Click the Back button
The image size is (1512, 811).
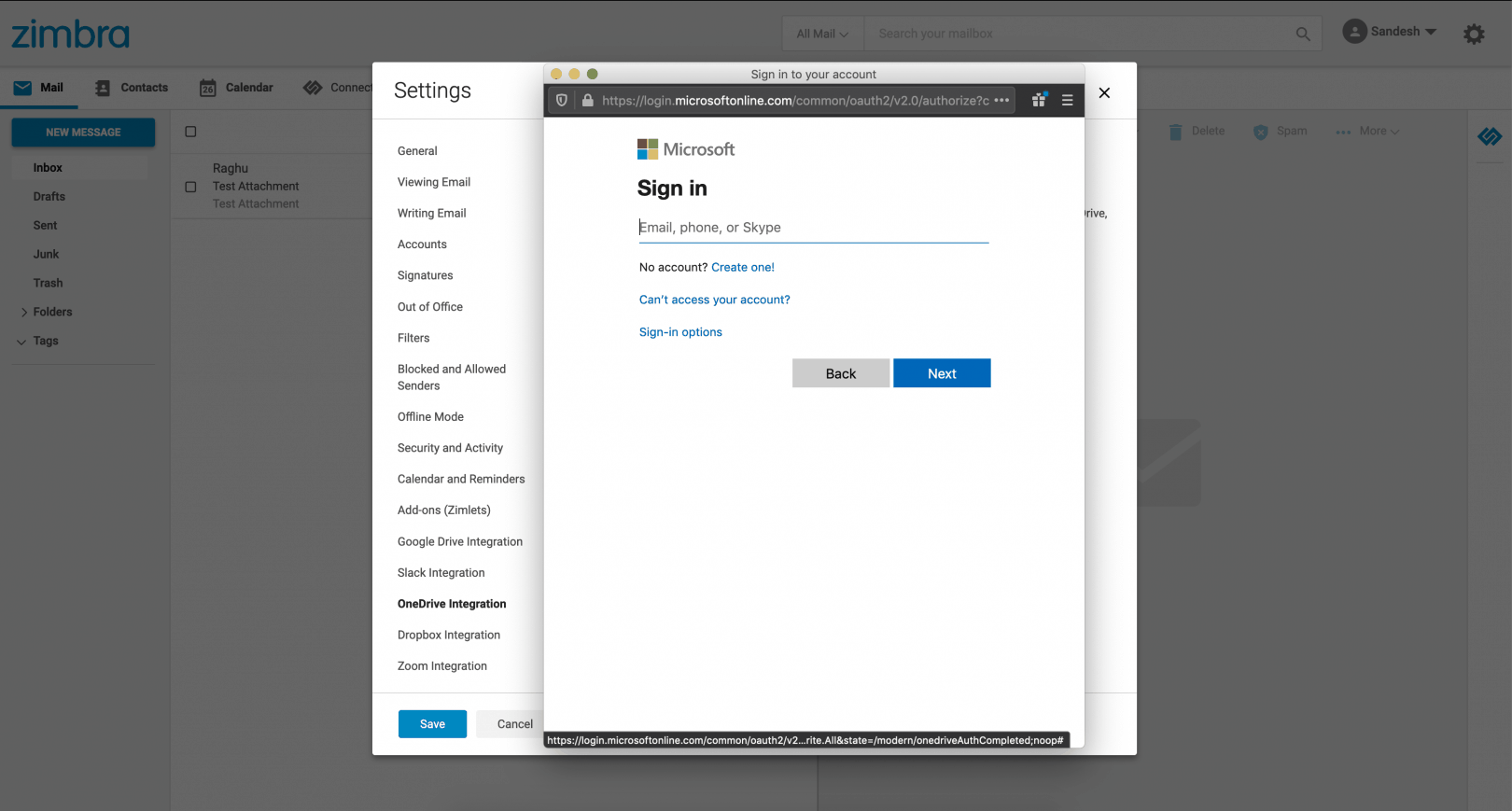(841, 373)
